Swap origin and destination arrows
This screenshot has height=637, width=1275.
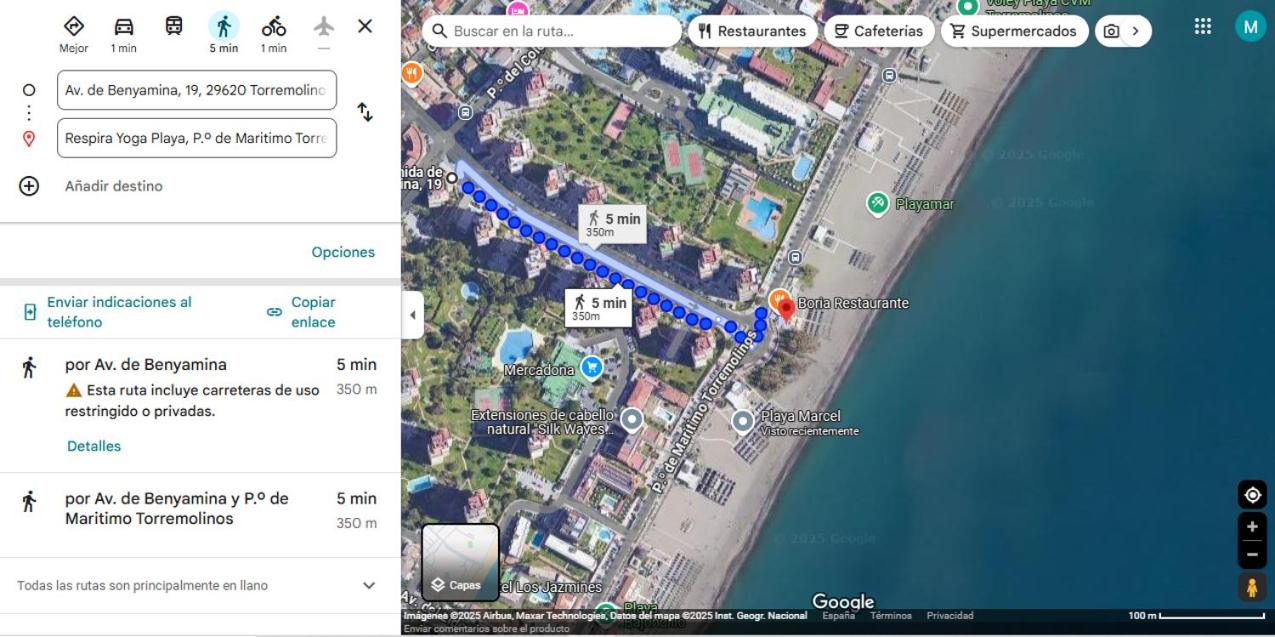[365, 113]
